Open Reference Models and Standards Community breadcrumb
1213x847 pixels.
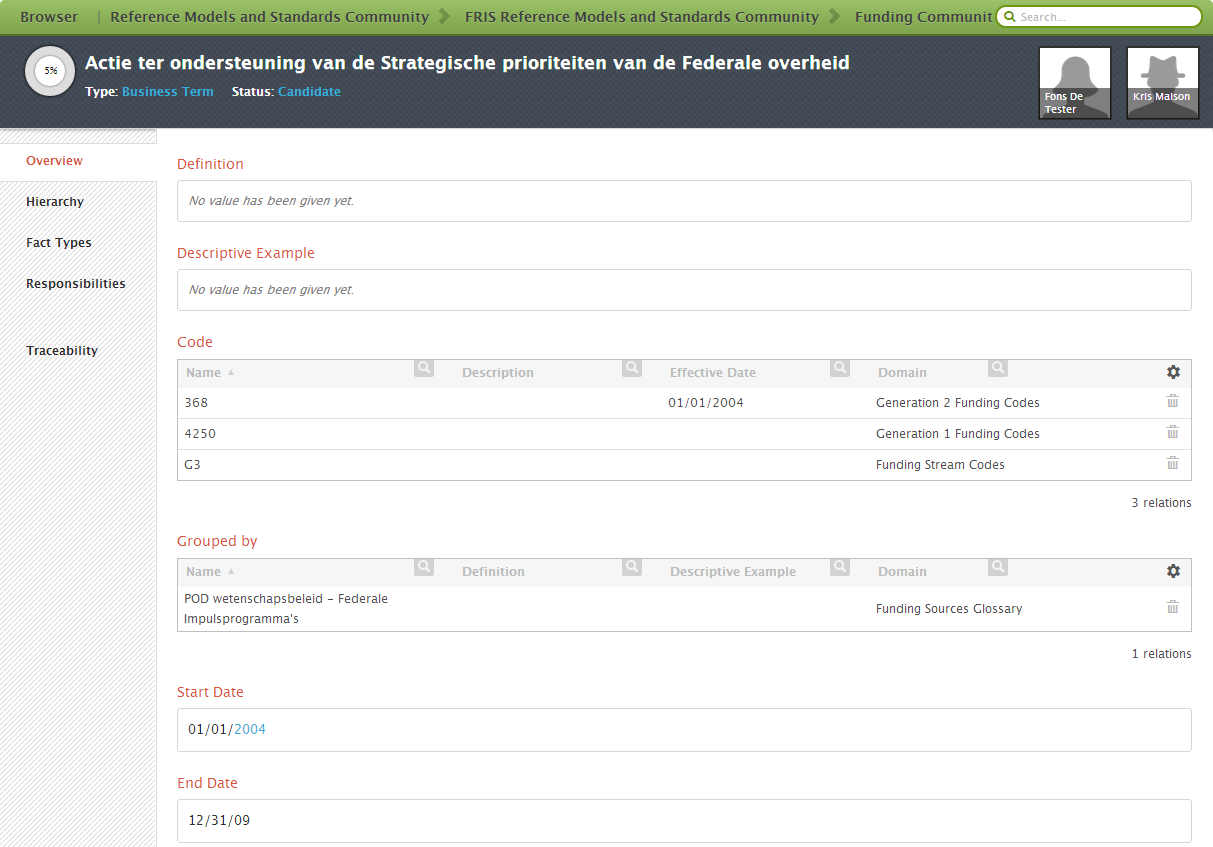pos(269,17)
